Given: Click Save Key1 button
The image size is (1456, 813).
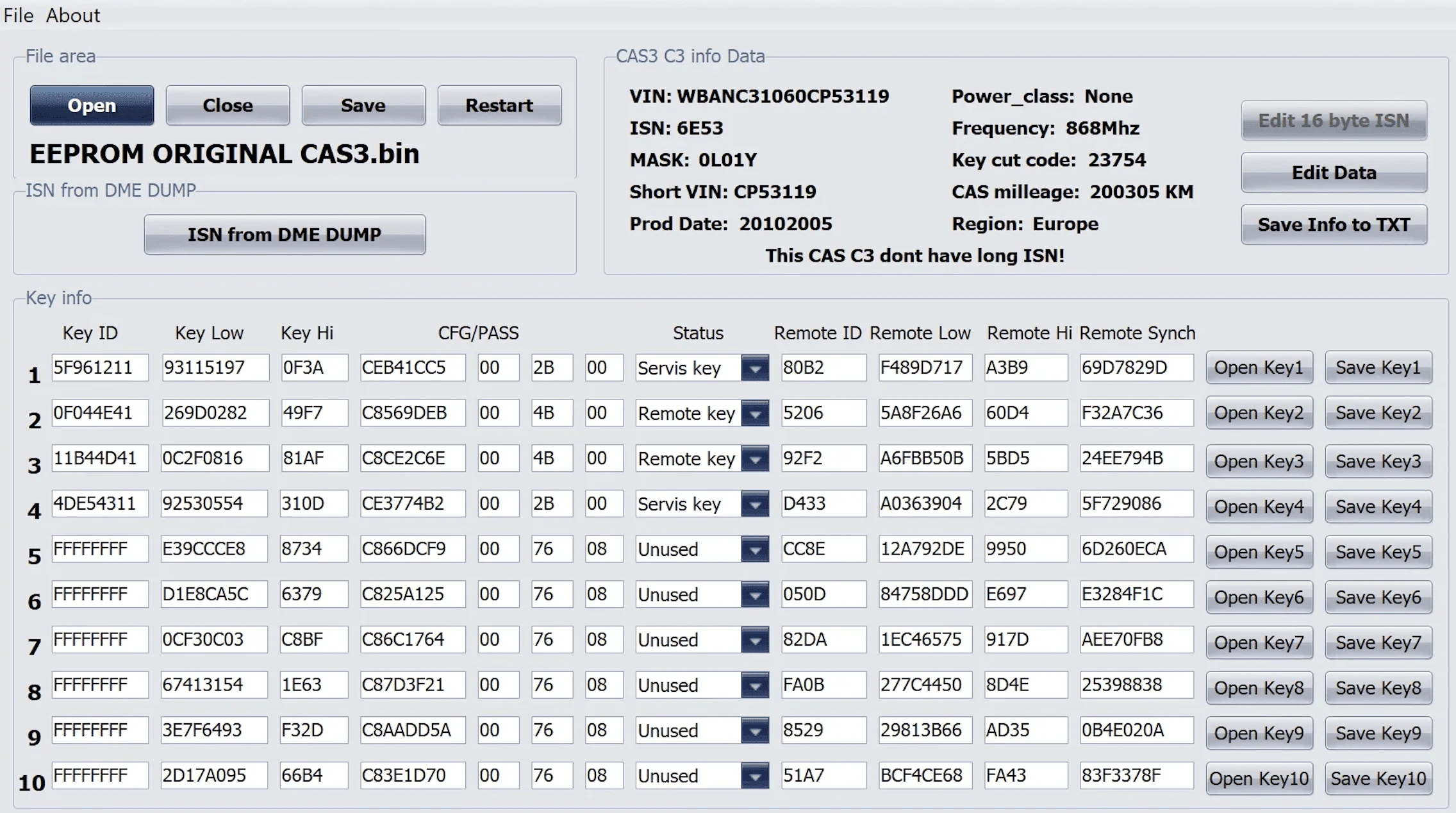Looking at the screenshot, I should click(x=1378, y=367).
